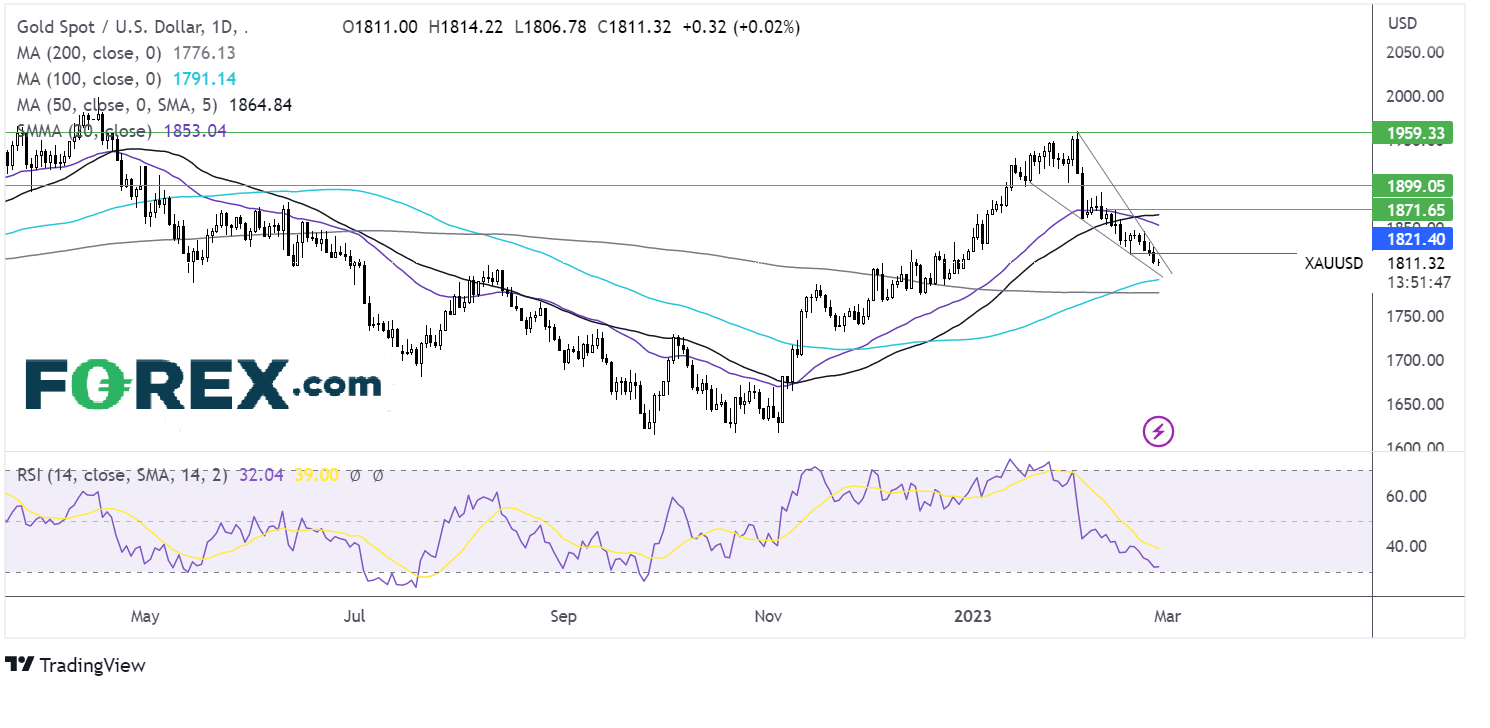Click the 1959.33 green price label
Screen dimensions: 1490x728
click(x=1412, y=133)
